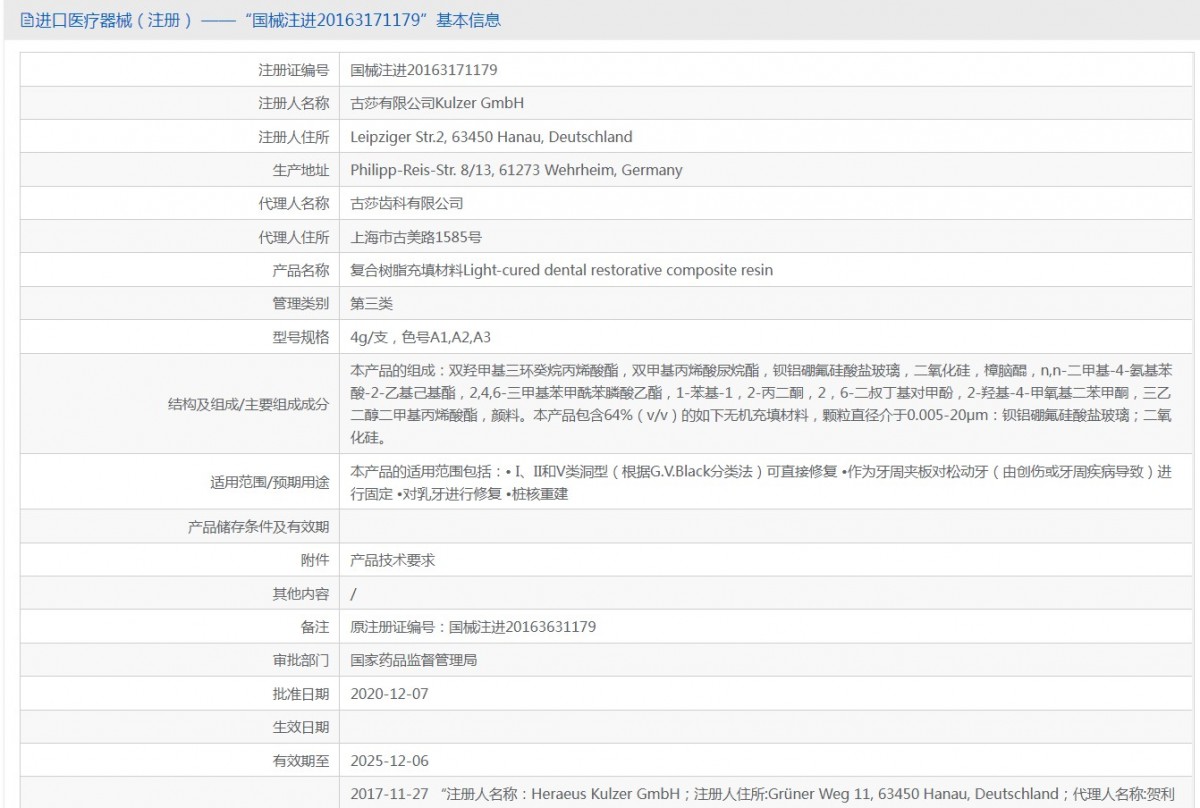The width and height of the screenshot is (1200, 808).
Task: Click the expiry date 2025-12-06
Action: [x=389, y=761]
